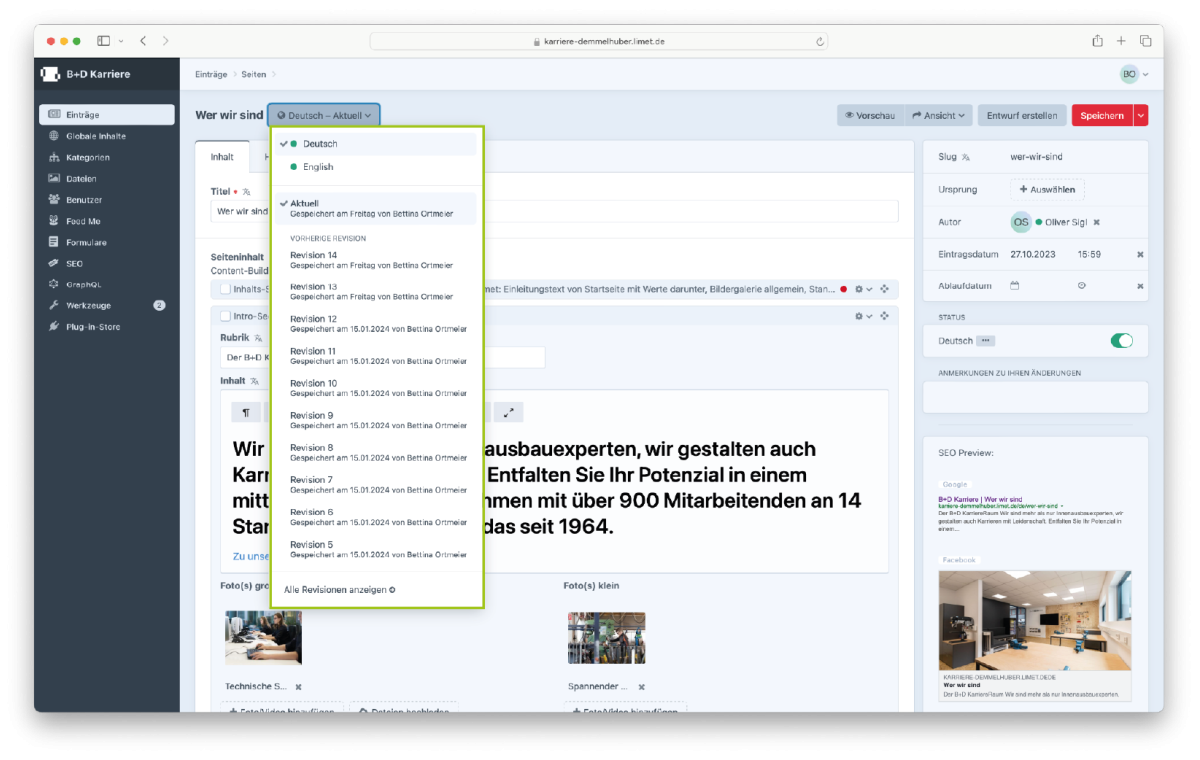Check the Intro block checkbox

(x=226, y=316)
